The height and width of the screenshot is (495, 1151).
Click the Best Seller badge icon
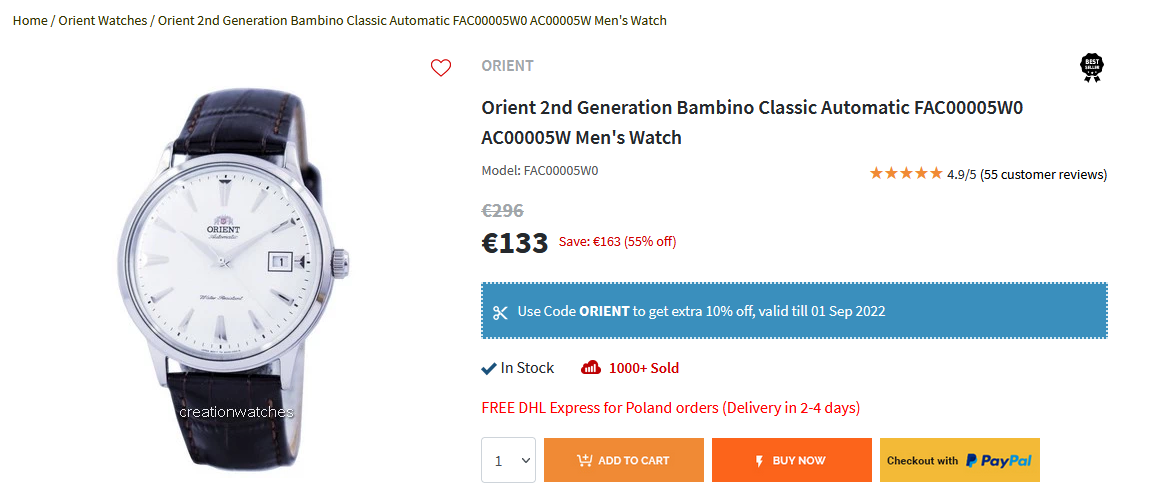[x=1092, y=67]
